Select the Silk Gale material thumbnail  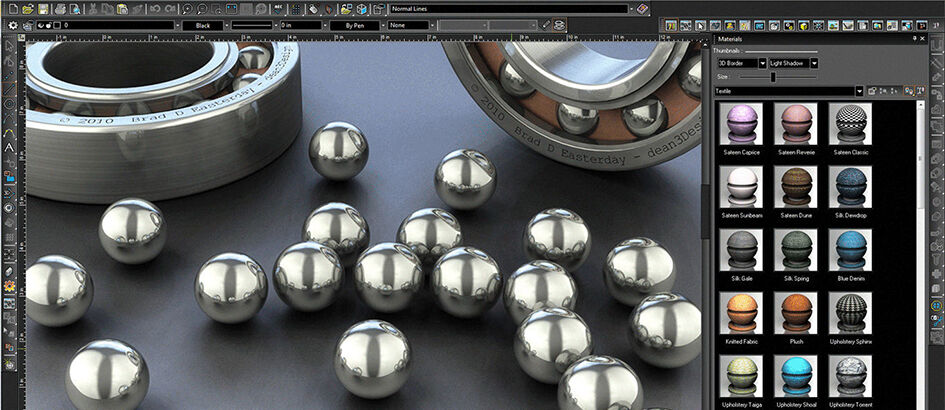[741, 250]
